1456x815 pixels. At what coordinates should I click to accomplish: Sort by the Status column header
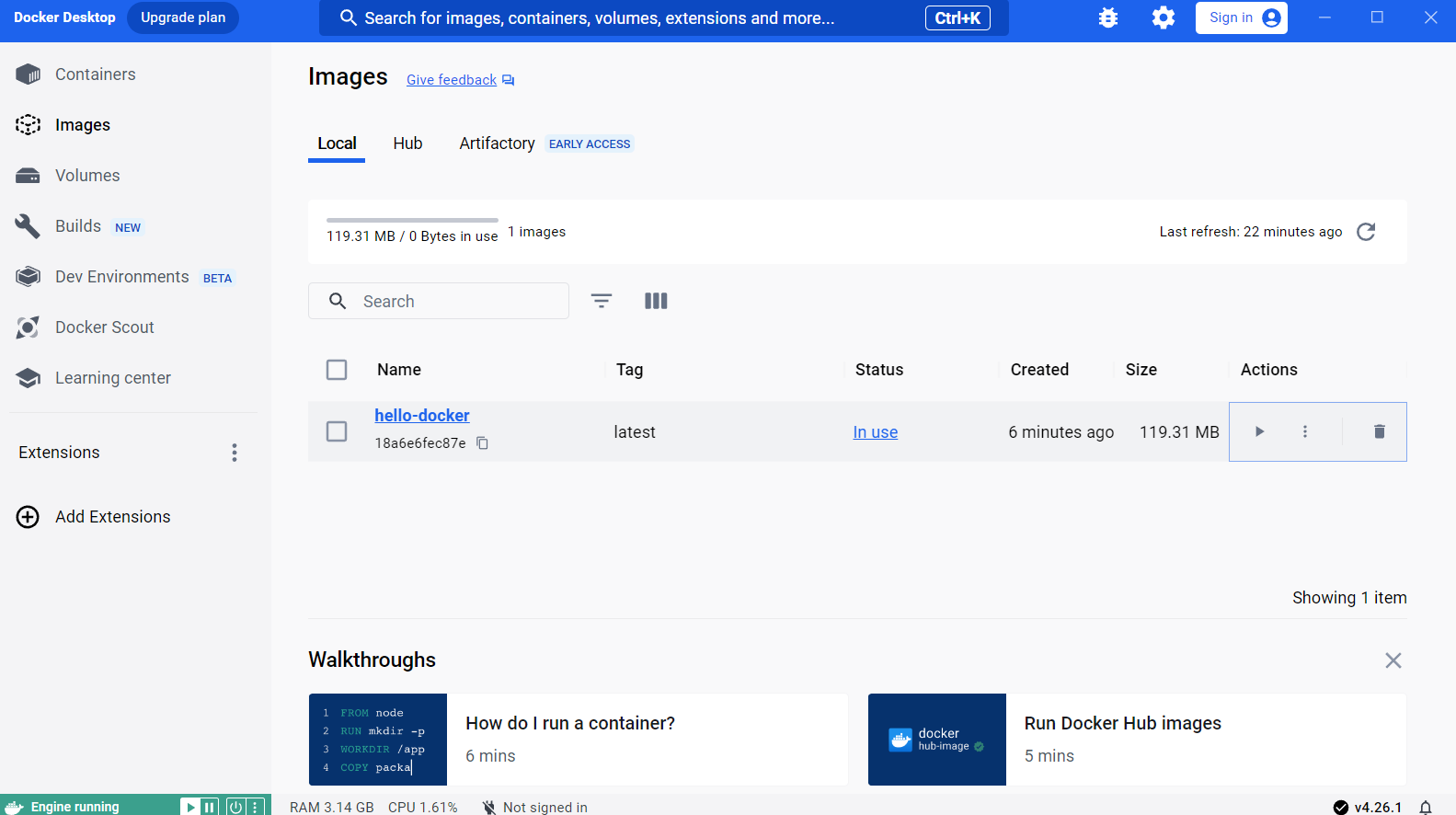[x=879, y=370]
